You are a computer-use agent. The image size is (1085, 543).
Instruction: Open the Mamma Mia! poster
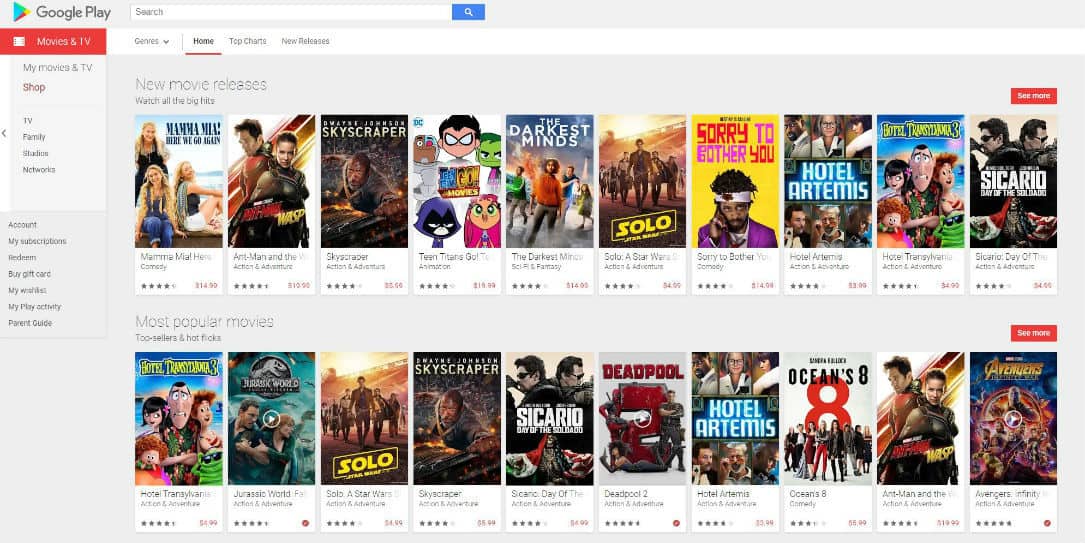(x=179, y=181)
